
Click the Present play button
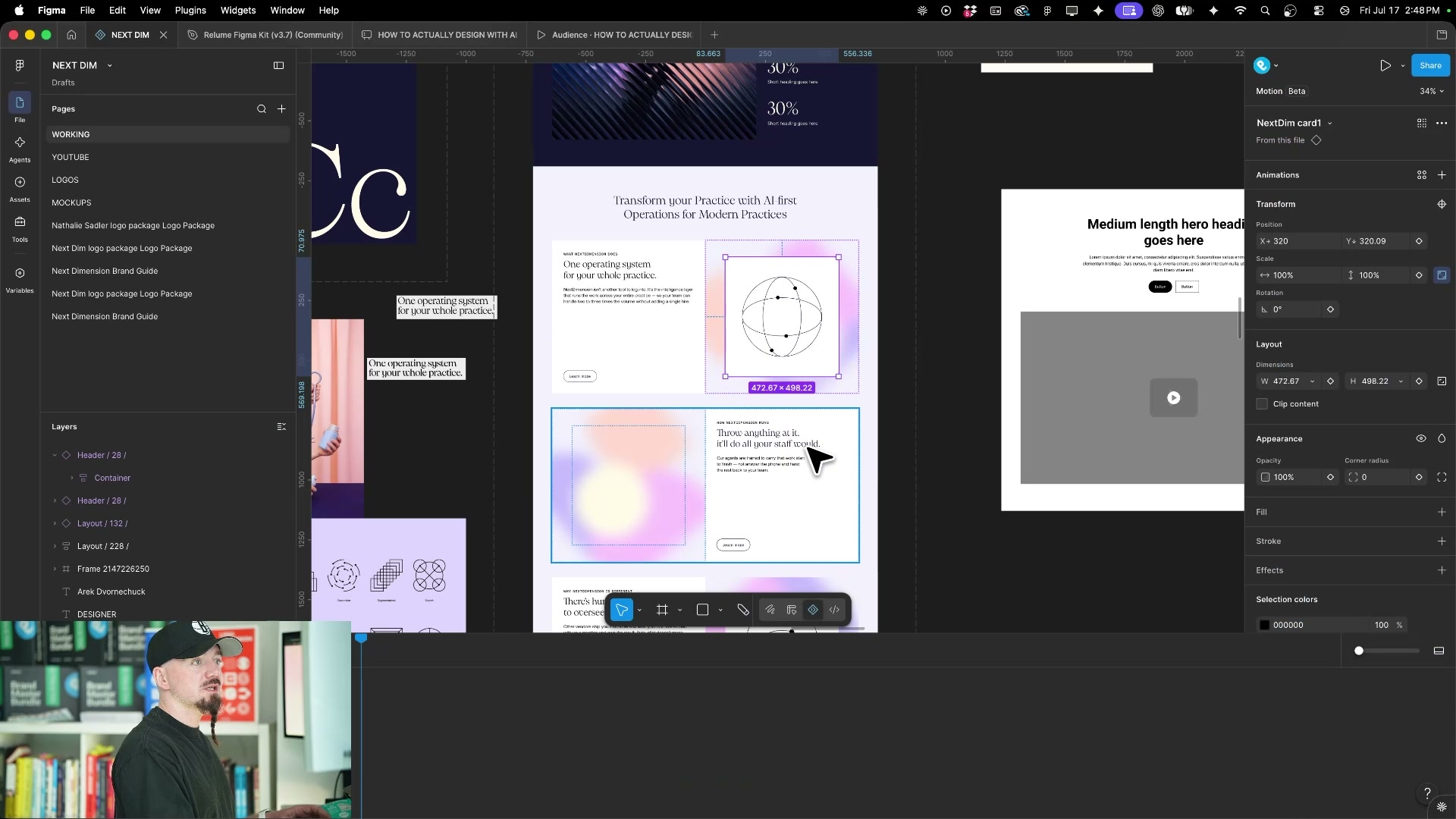1385,65
